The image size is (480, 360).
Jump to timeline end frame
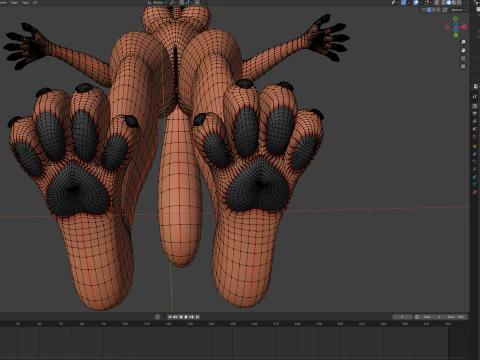tap(197, 317)
